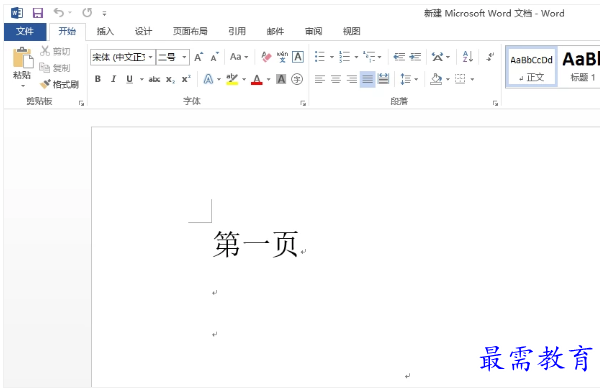This screenshot has height=390, width=601.
Task: Switch to the 设计 tab
Action: (x=143, y=31)
